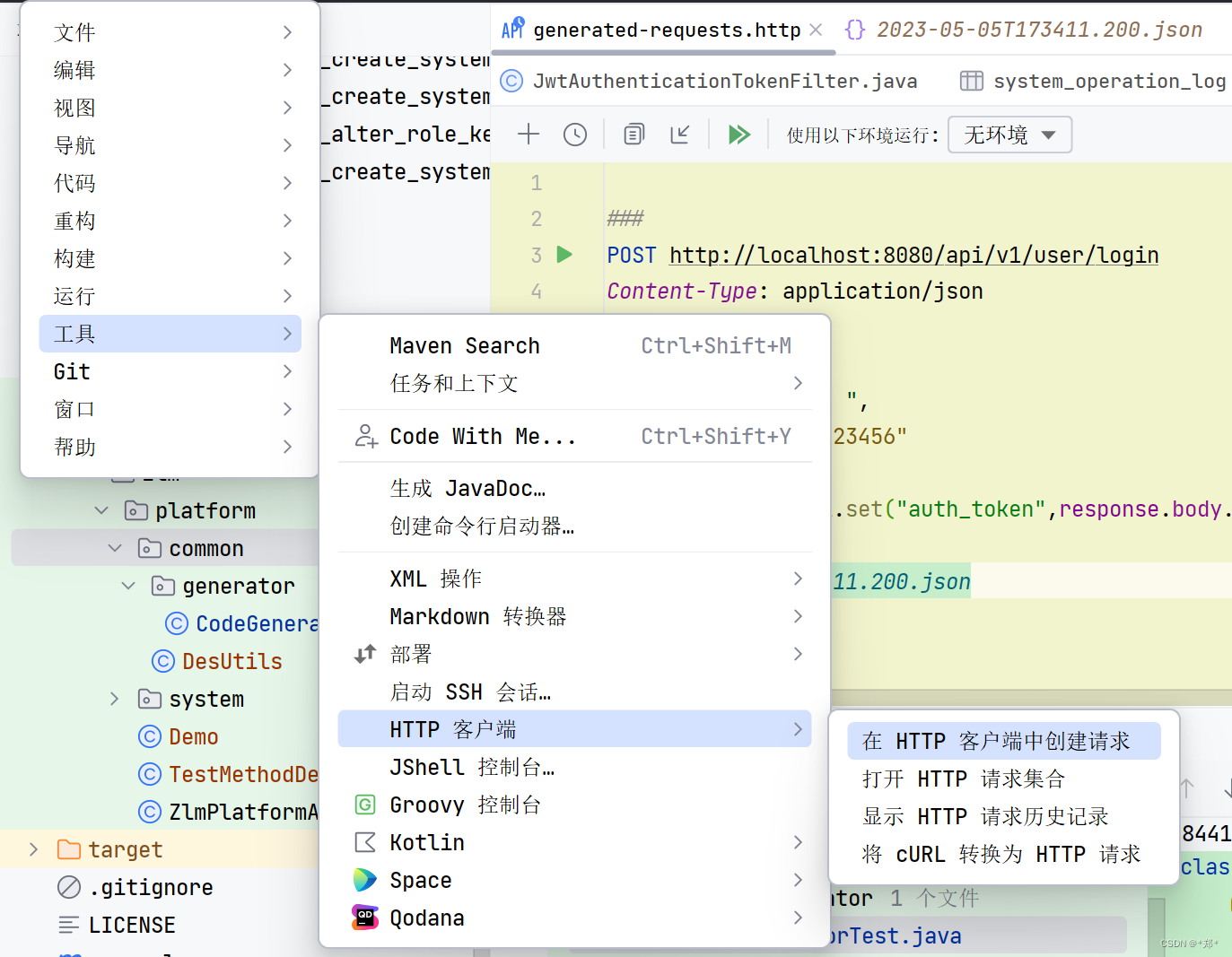Choose Maven Search from tools menu
The width and height of the screenshot is (1232, 957).
tap(574, 345)
